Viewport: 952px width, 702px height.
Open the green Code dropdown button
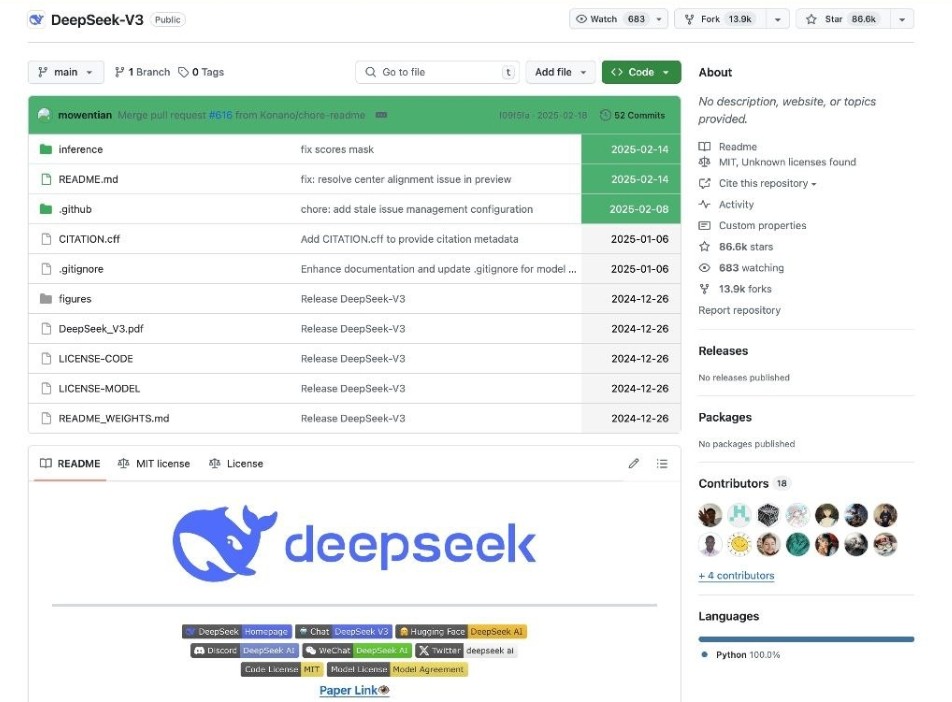pyautogui.click(x=641, y=72)
